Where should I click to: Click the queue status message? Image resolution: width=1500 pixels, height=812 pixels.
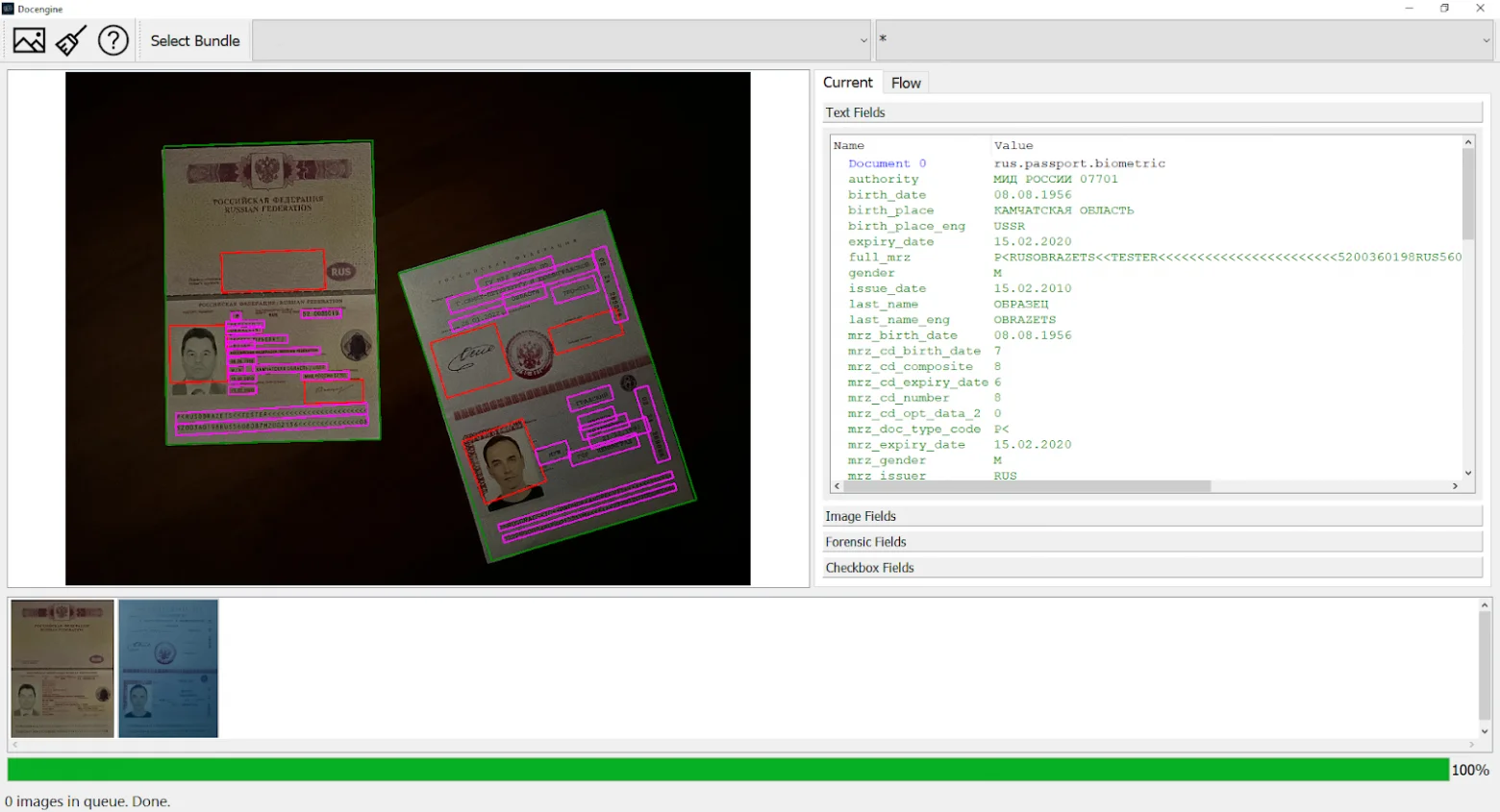click(87, 801)
